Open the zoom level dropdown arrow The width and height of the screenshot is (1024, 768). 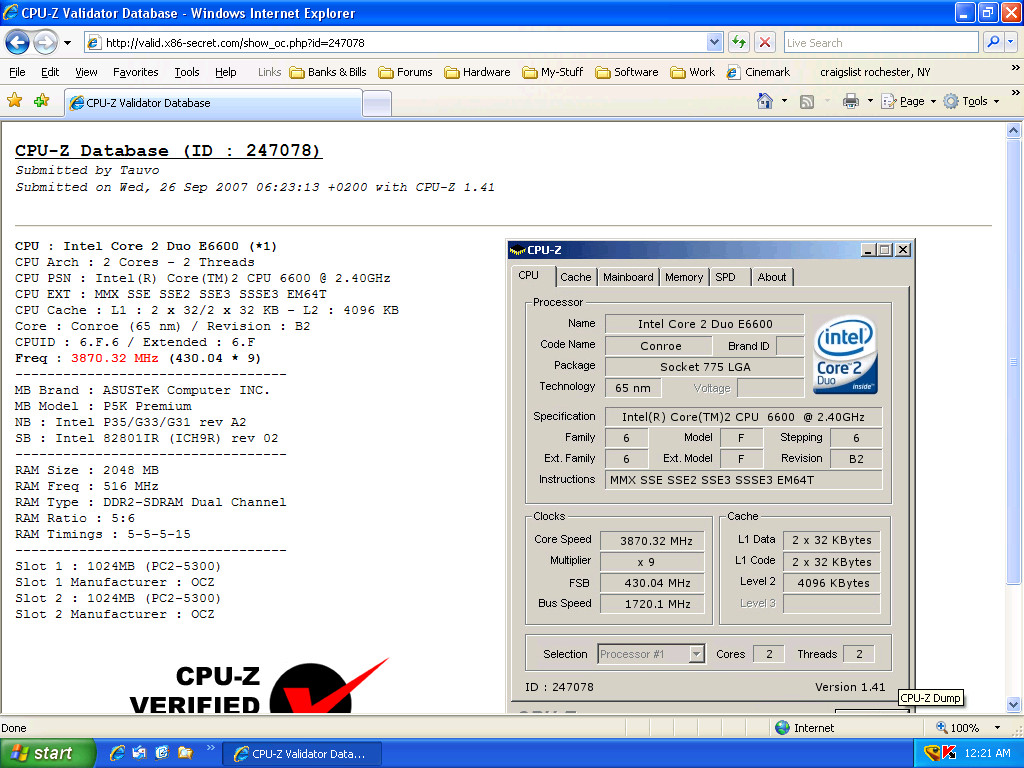point(997,728)
